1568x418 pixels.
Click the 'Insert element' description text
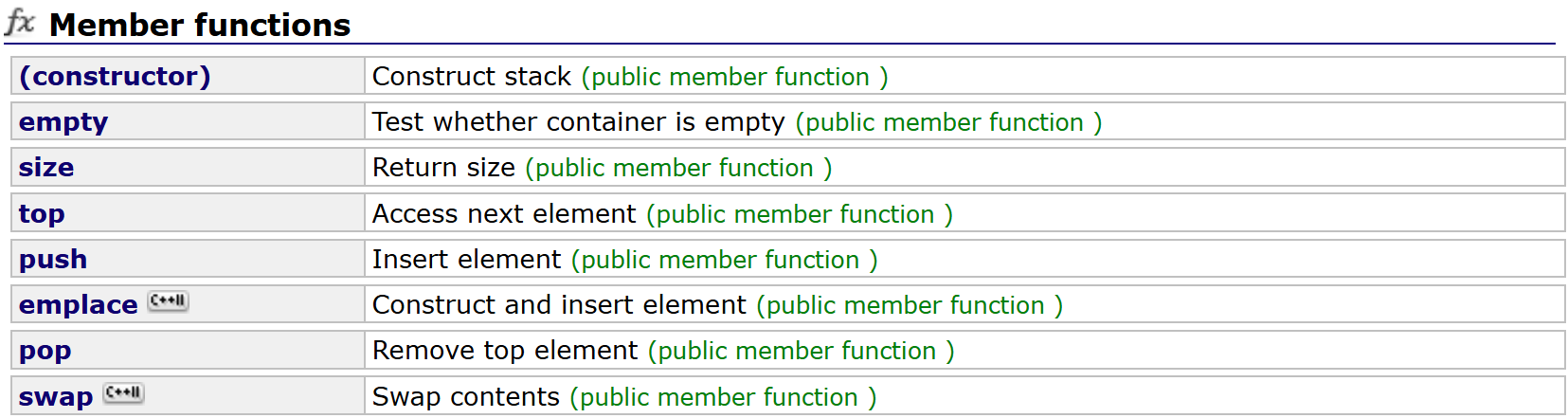[467, 260]
